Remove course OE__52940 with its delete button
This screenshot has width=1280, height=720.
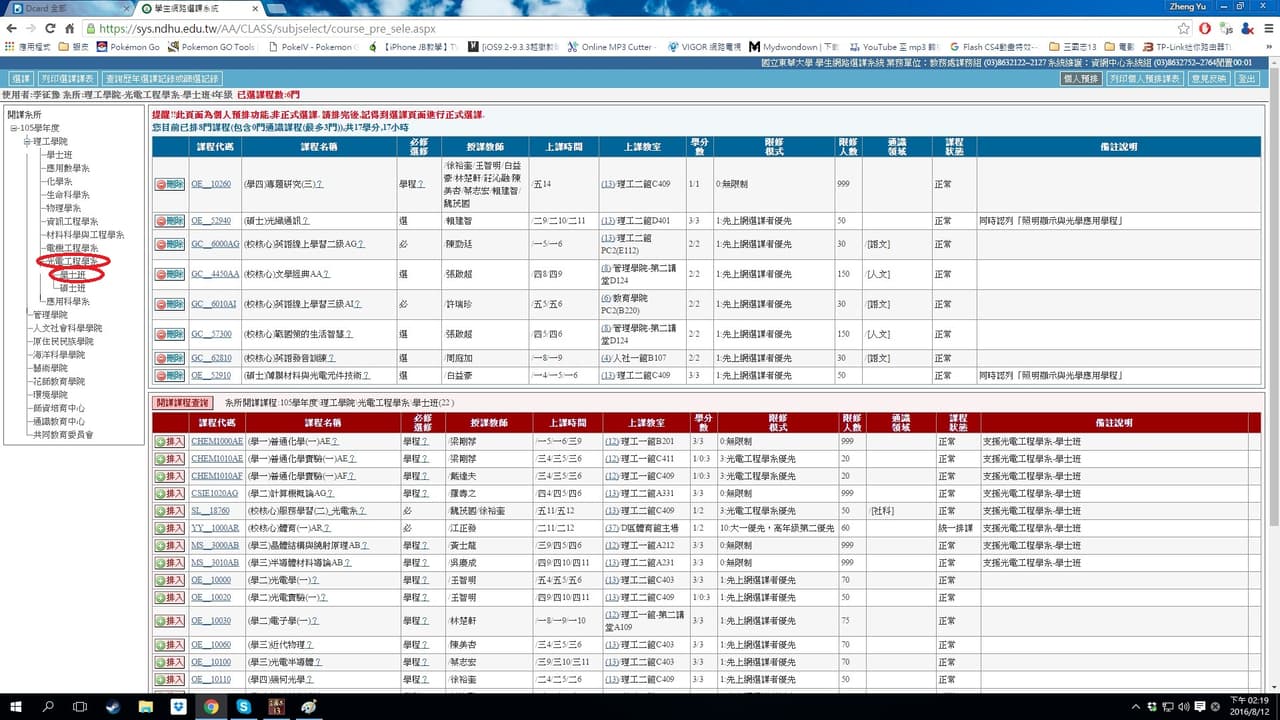click(x=169, y=221)
